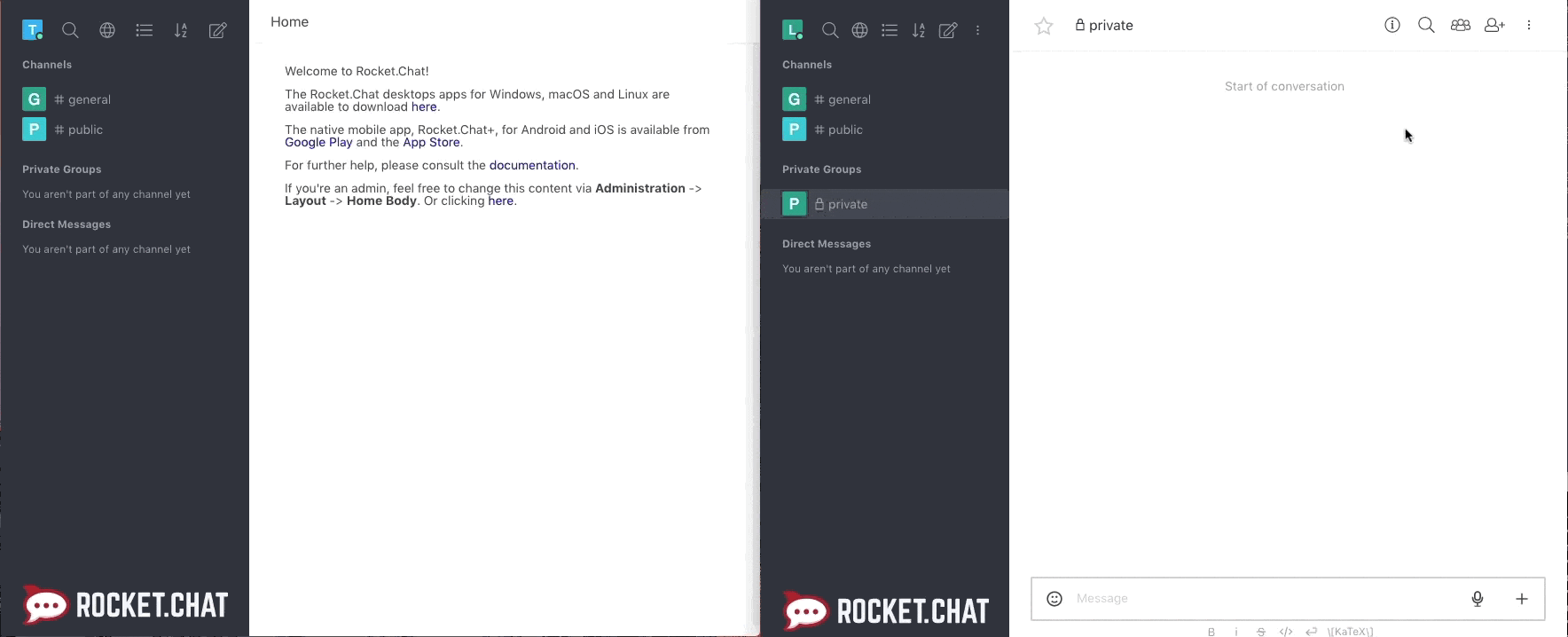Click Channels heading in left window
This screenshot has height=637, width=1568.
[x=47, y=65]
